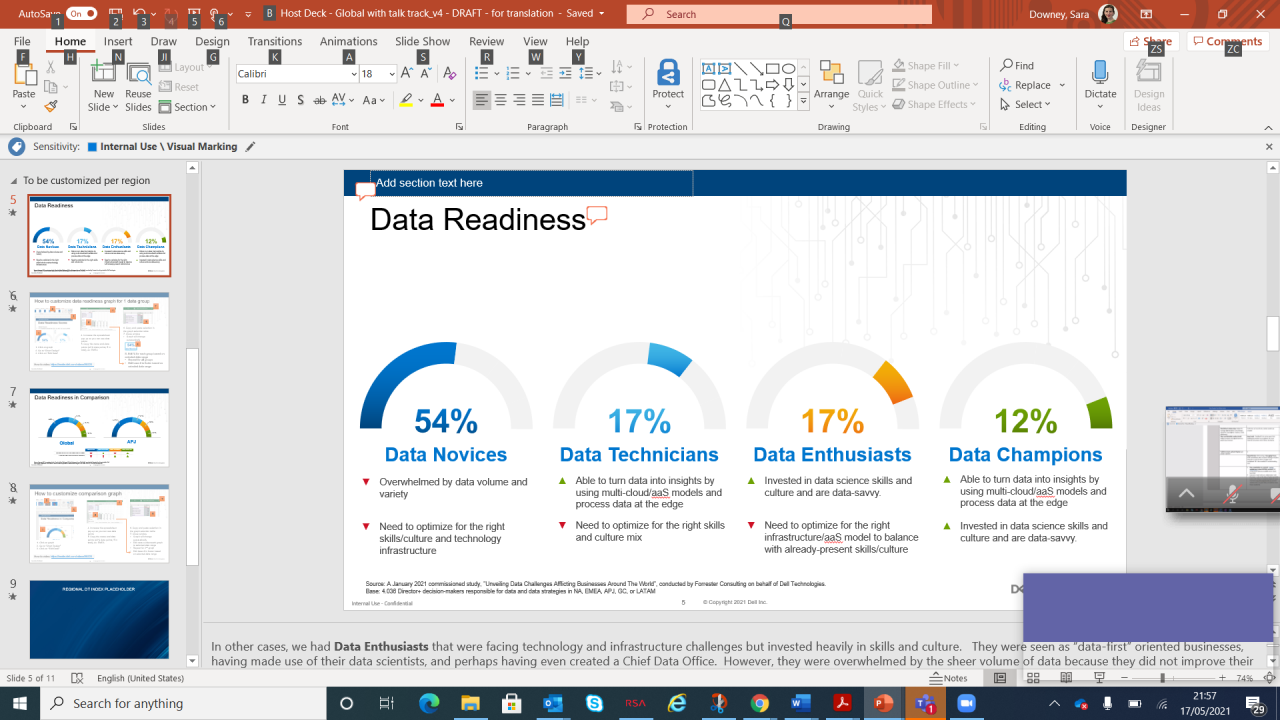Turn off the AutoSave toggle

click(82, 14)
